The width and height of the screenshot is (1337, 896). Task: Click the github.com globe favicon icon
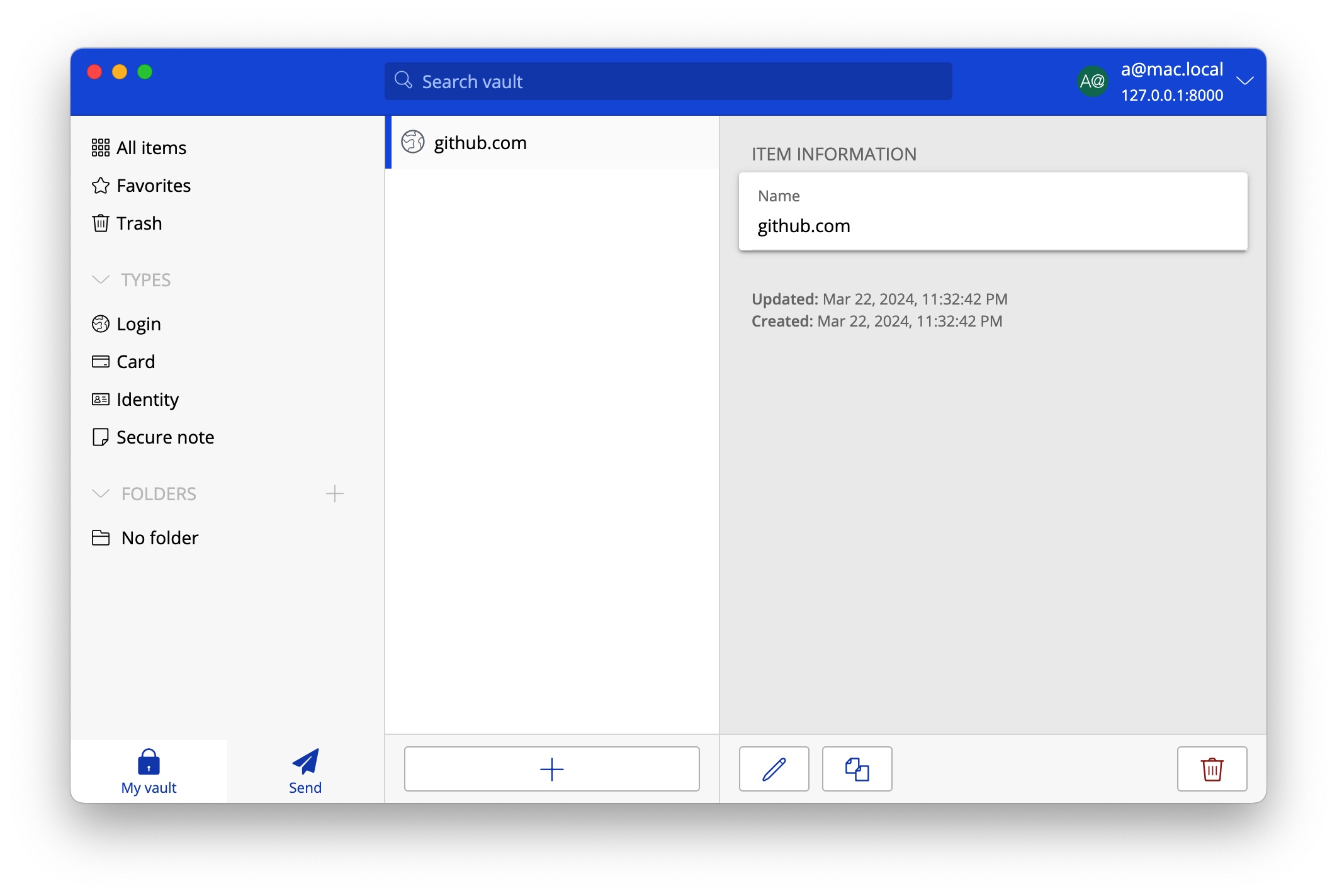(x=412, y=142)
